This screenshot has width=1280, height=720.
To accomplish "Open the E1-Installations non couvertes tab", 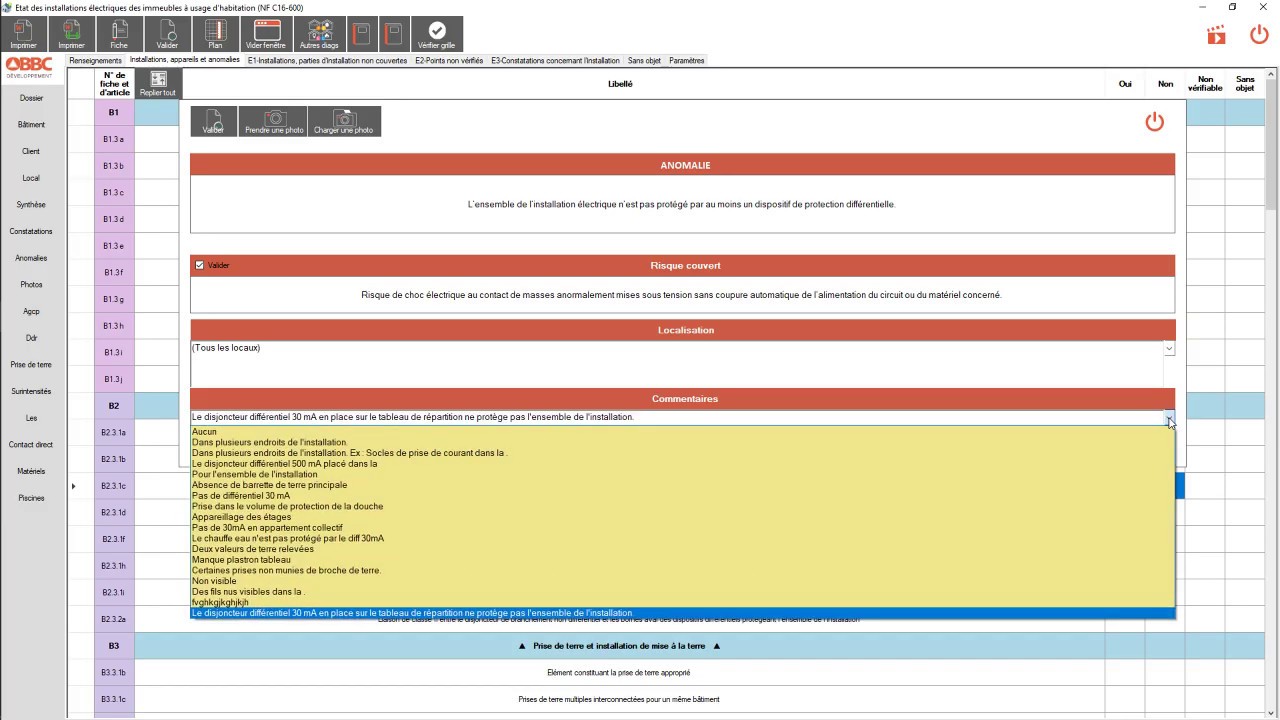I will point(327,60).
